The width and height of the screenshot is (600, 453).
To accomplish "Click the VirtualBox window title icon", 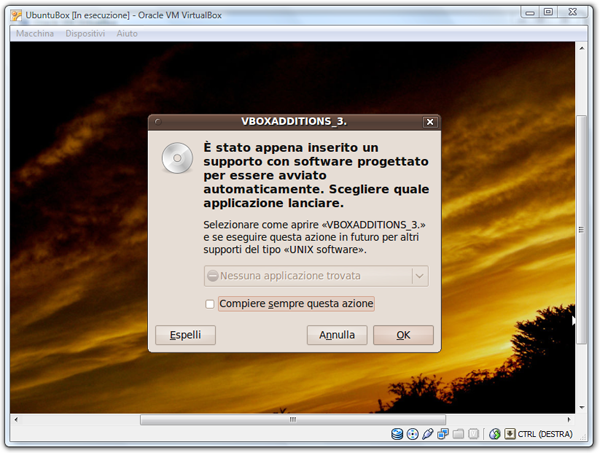I will [16, 15].
